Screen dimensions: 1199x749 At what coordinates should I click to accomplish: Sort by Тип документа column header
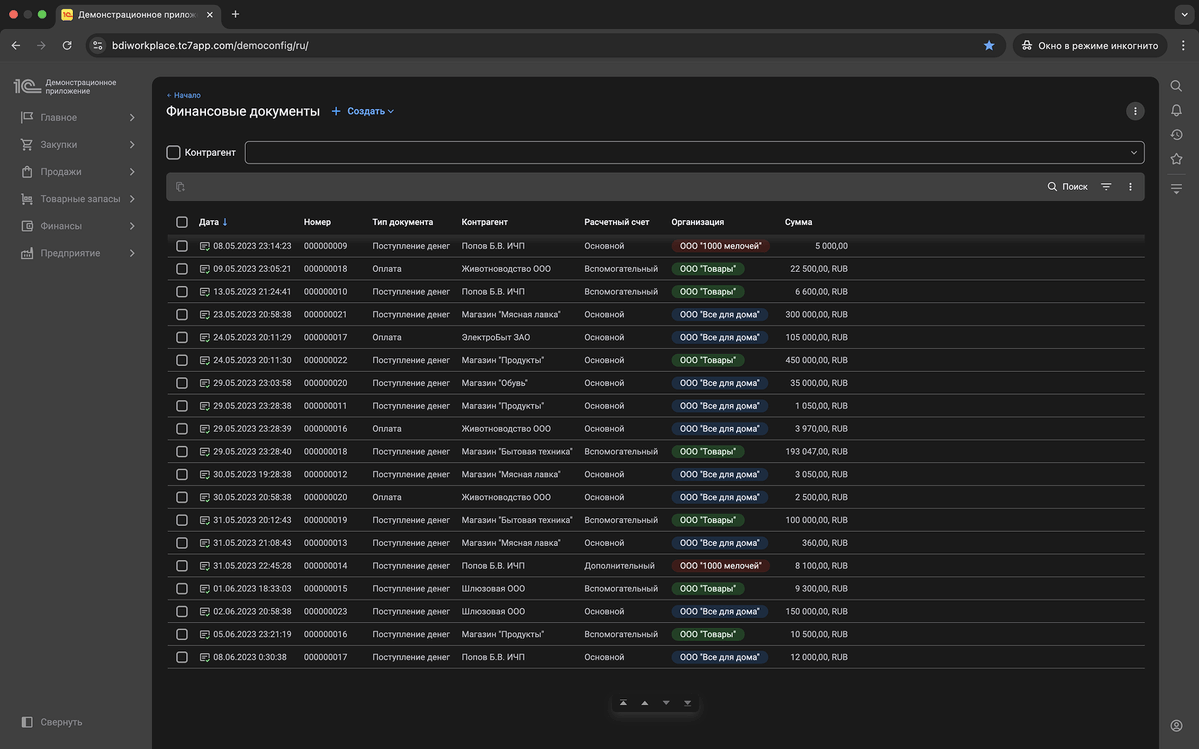403,222
